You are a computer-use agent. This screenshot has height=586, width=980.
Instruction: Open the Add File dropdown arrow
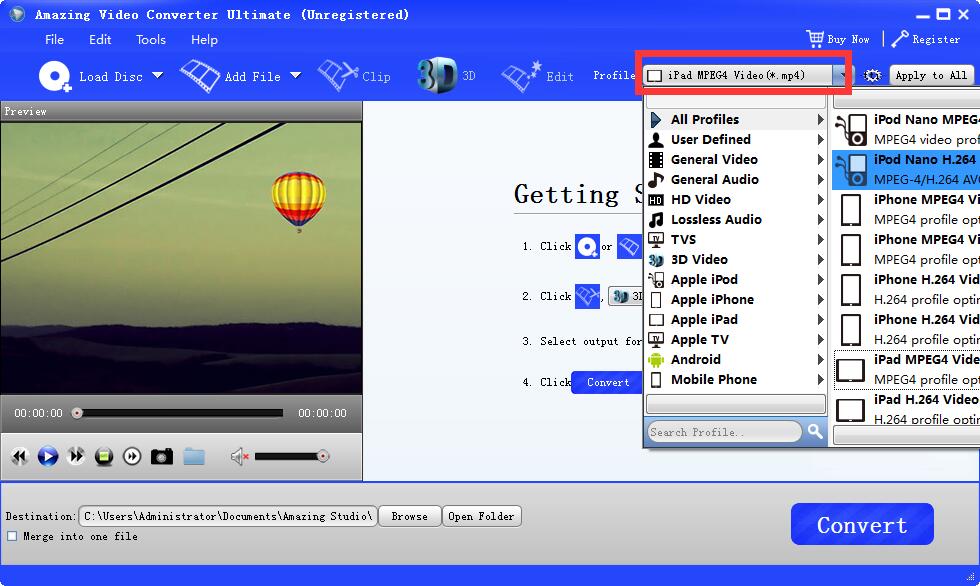tap(296, 76)
